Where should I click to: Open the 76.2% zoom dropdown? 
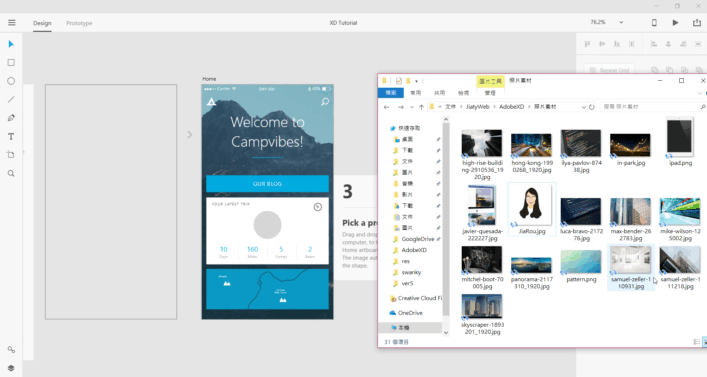coord(621,22)
